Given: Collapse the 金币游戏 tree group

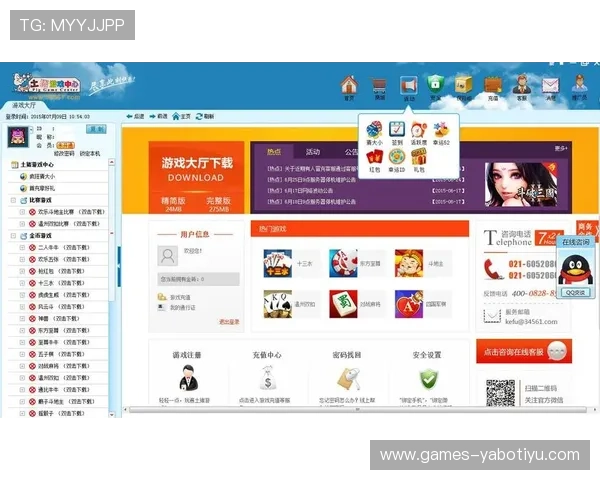Looking at the screenshot, I should pos(13,236).
